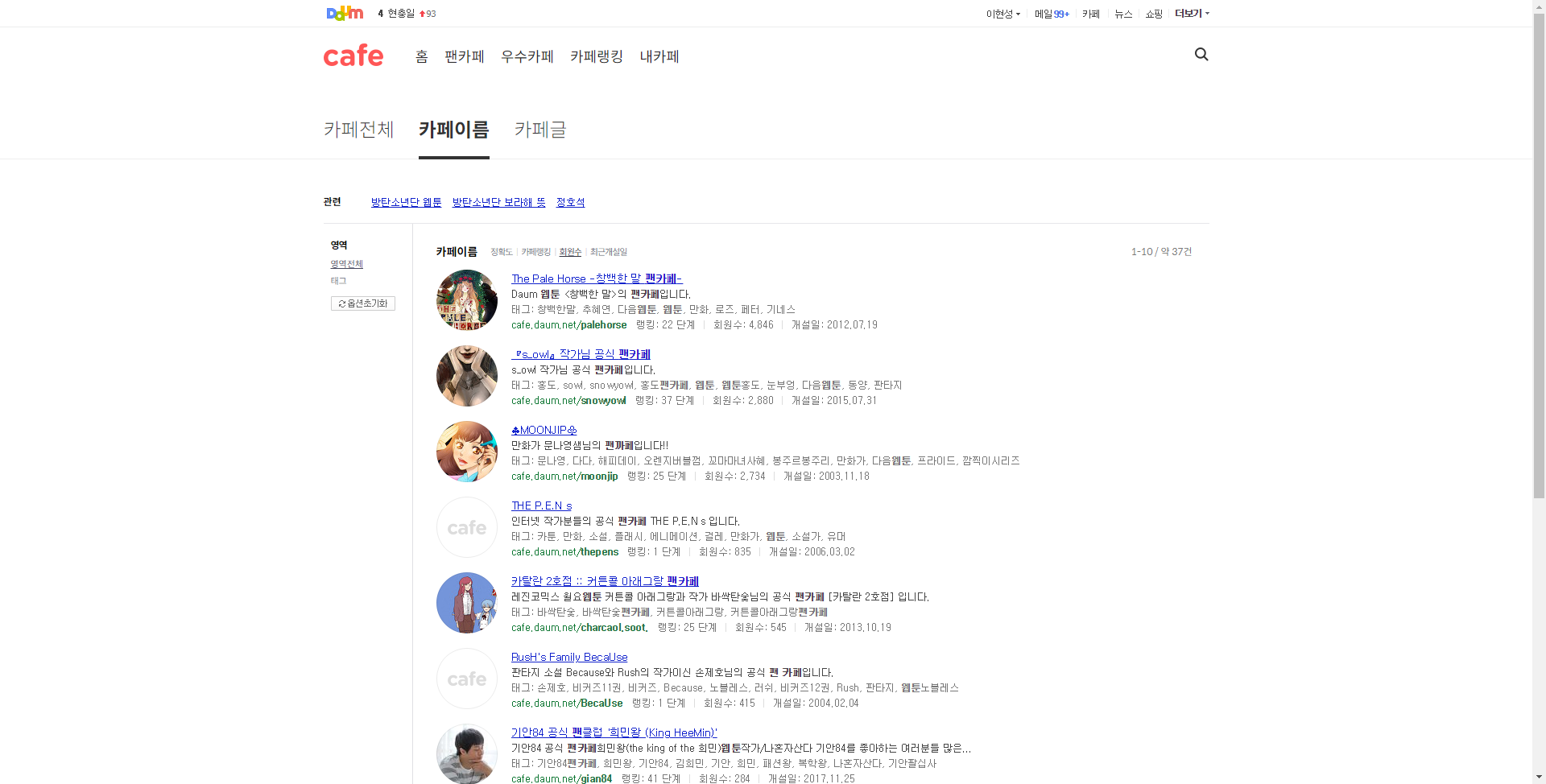
Task: Select the 우수카페 menu item
Action: [527, 56]
